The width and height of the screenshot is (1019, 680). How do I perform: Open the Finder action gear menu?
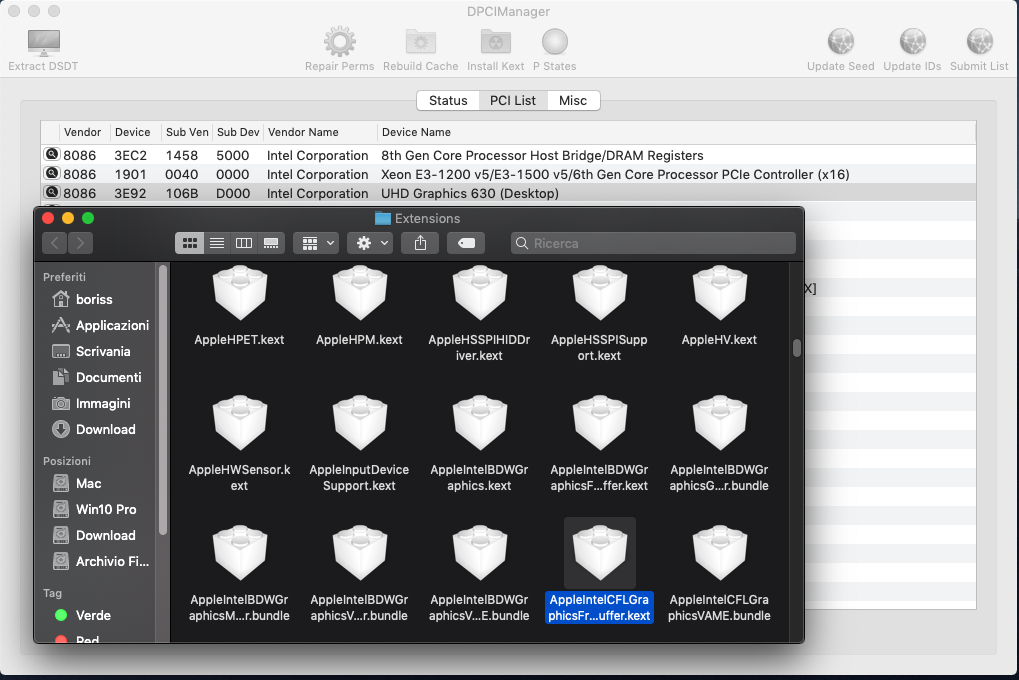370,243
